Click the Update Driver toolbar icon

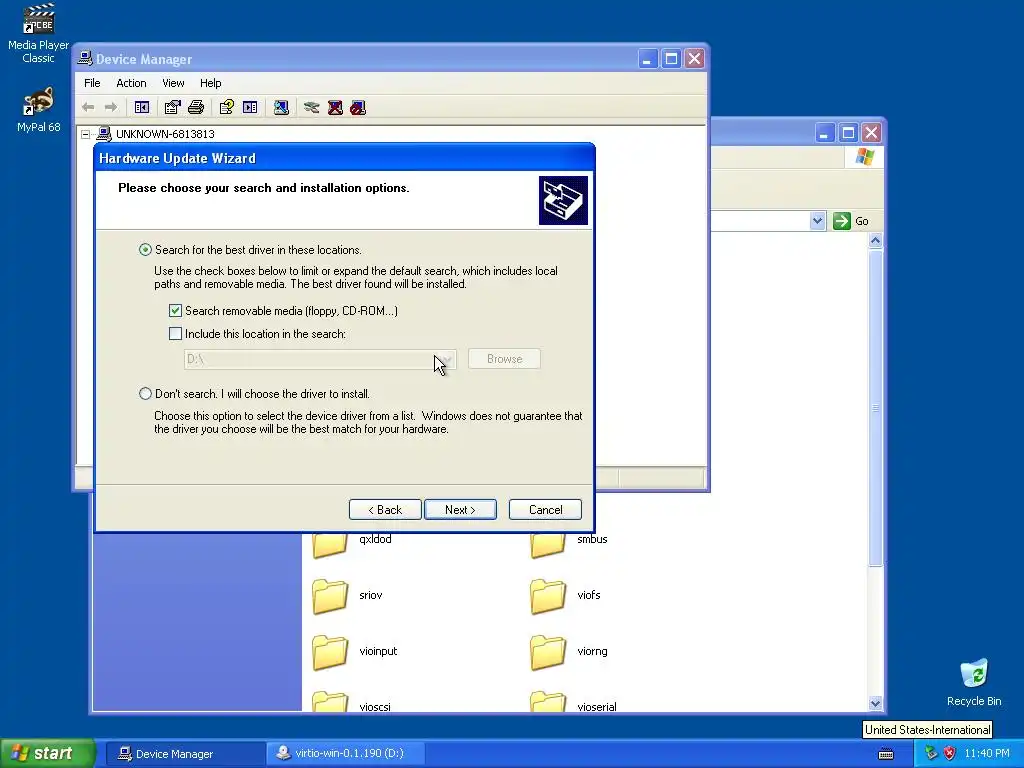click(312, 107)
